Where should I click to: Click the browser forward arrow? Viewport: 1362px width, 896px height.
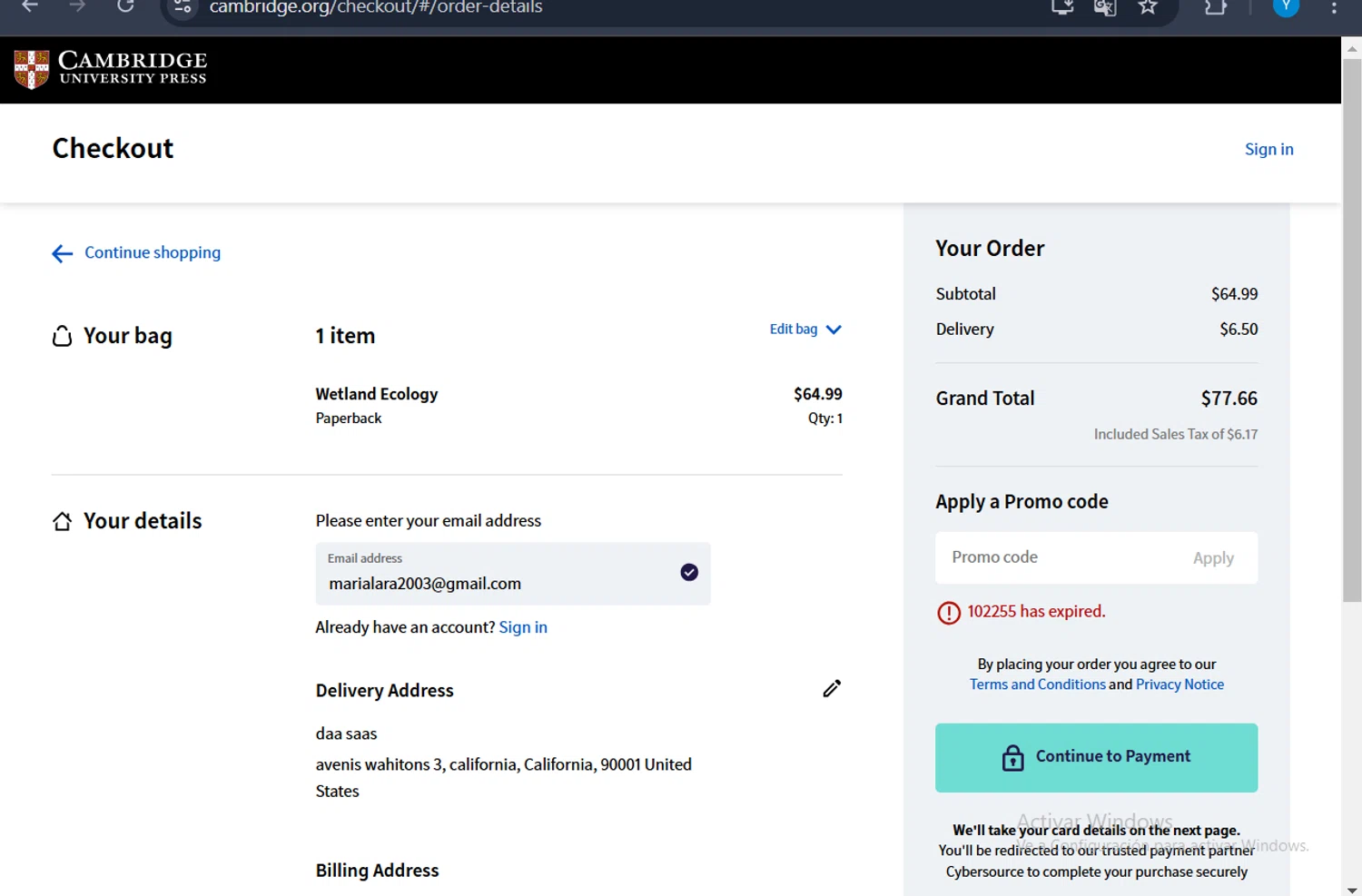78,6
